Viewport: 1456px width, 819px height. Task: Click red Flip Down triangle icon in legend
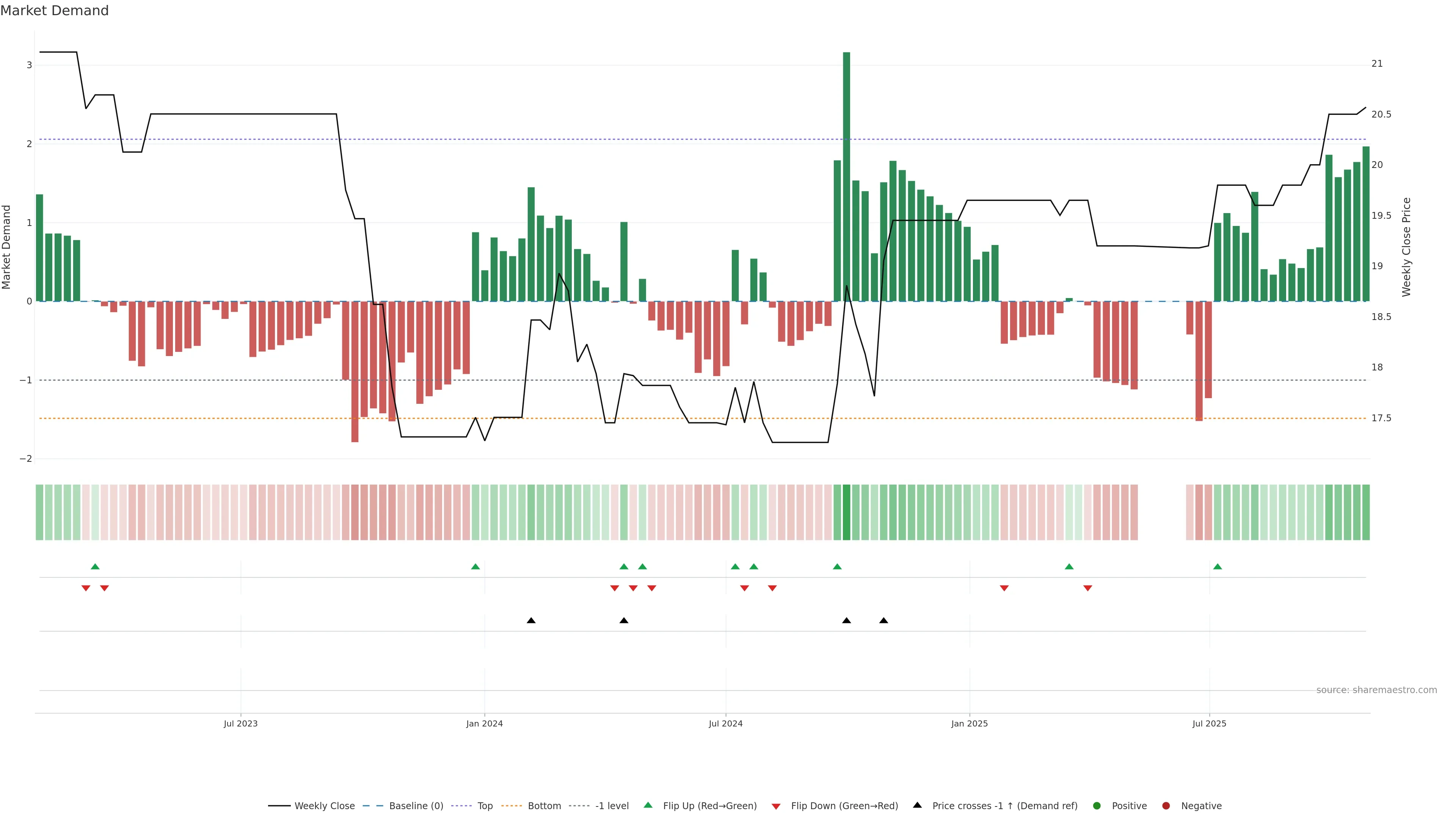click(x=776, y=806)
